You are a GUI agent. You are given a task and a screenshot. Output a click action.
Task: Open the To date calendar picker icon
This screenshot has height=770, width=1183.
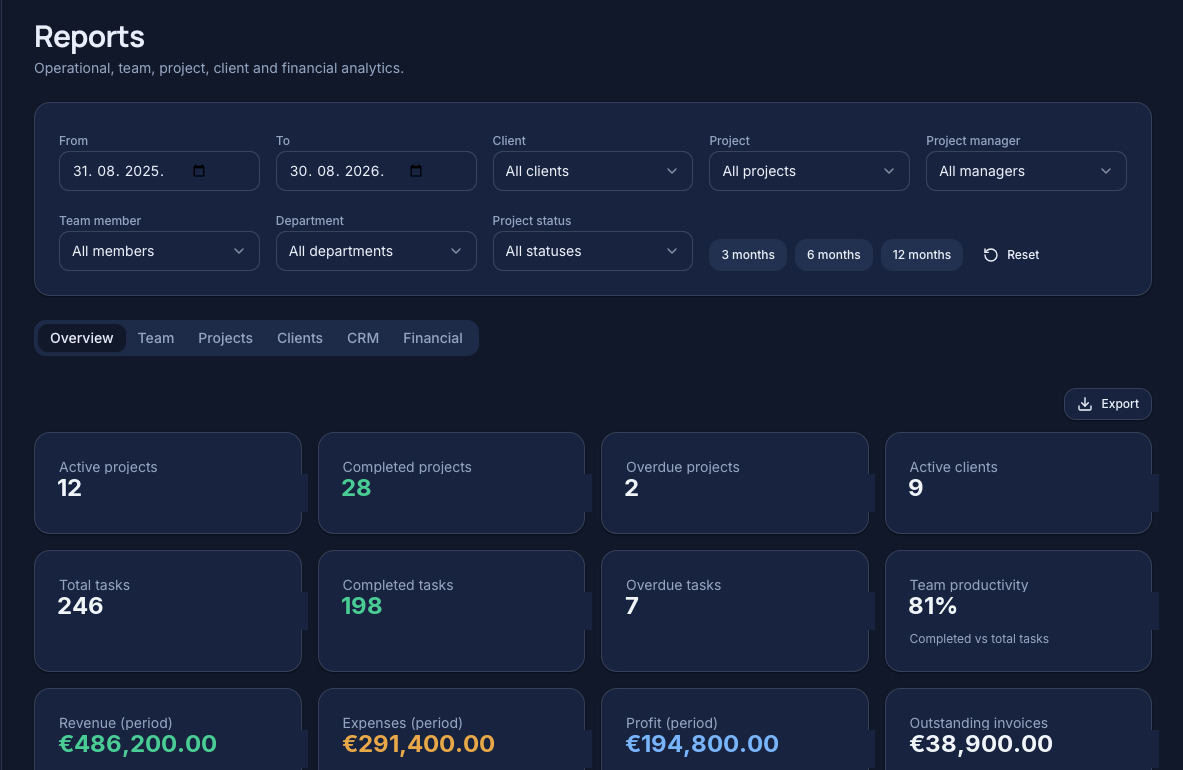tap(416, 171)
